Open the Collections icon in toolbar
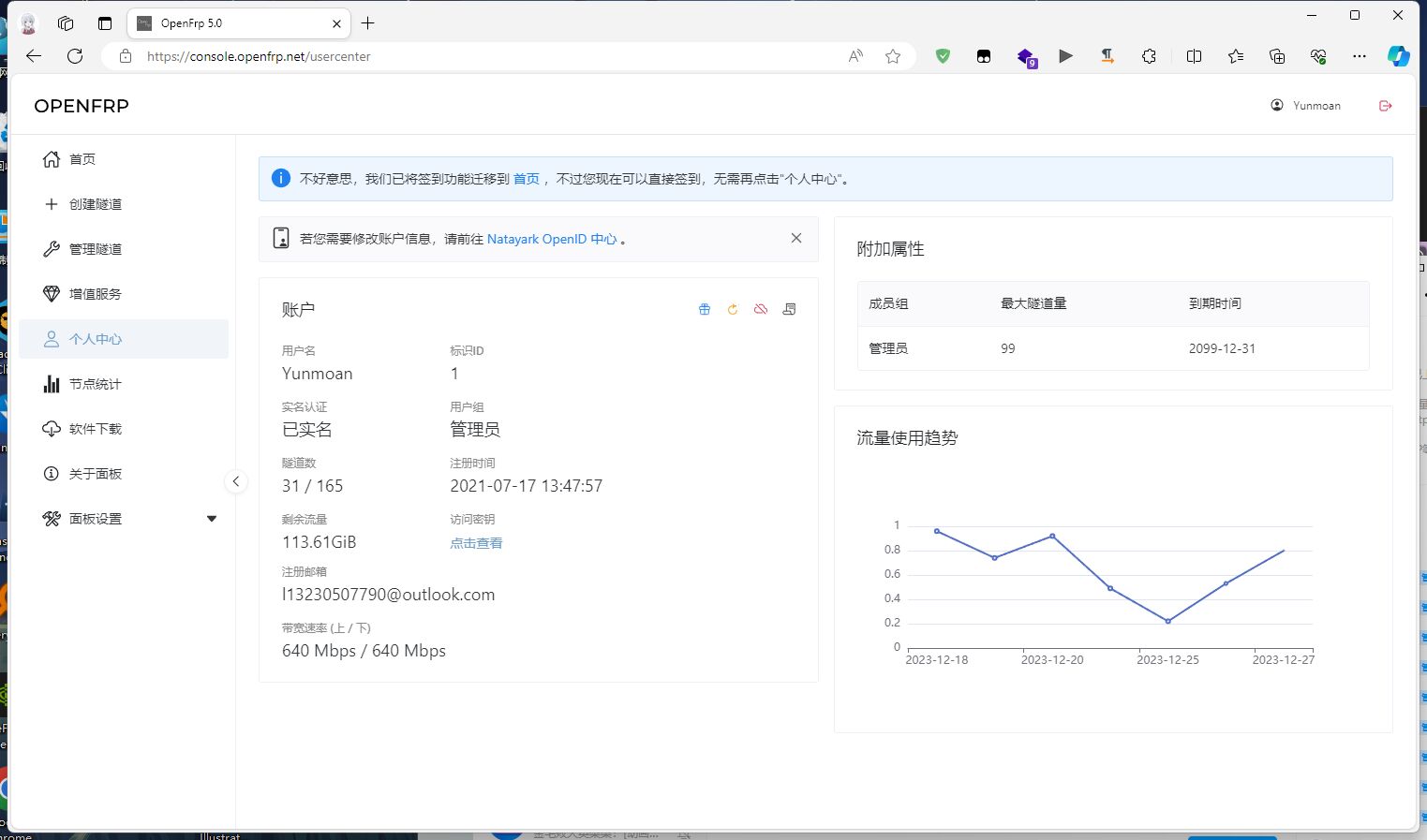 [x=1277, y=56]
